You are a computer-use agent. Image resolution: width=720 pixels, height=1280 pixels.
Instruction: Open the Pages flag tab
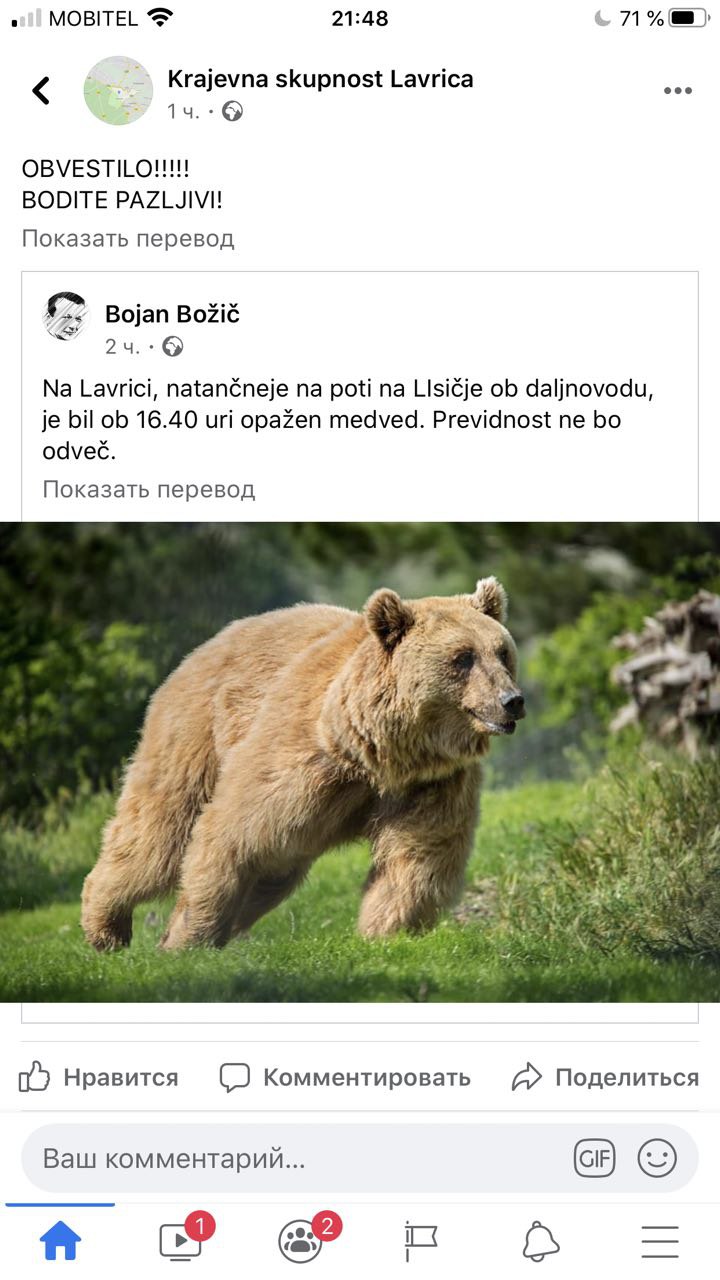[x=420, y=1241]
